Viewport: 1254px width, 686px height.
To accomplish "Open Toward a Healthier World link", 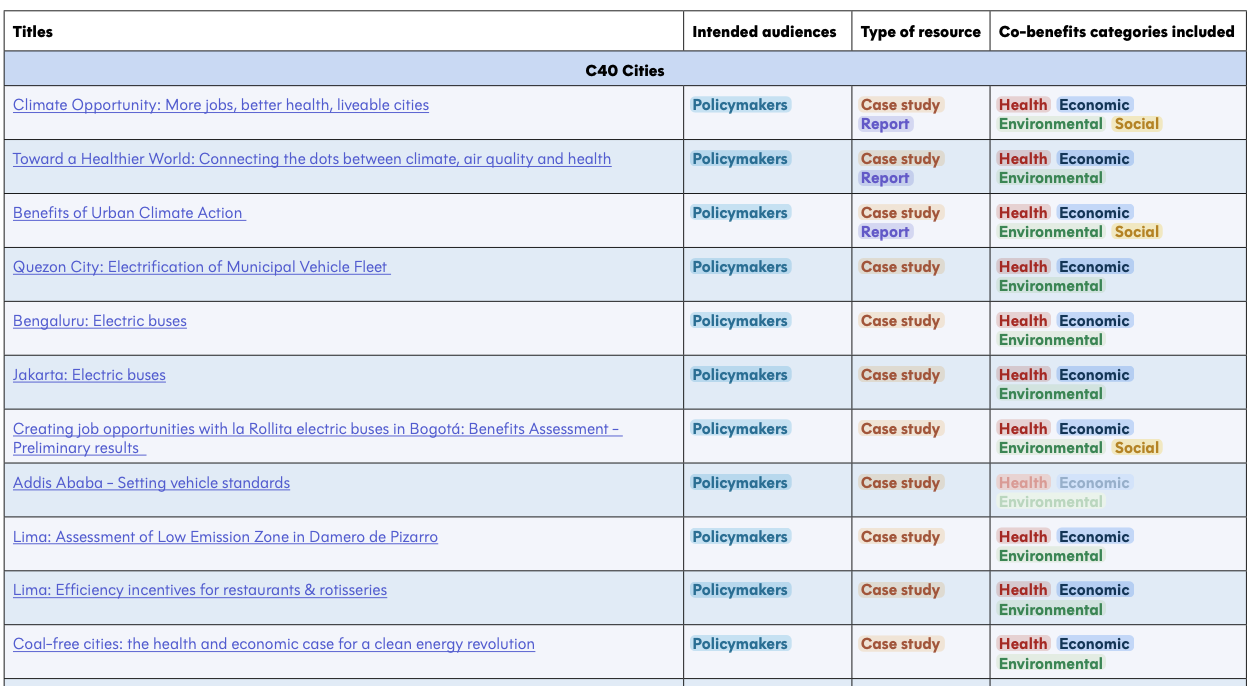I will tap(312, 159).
